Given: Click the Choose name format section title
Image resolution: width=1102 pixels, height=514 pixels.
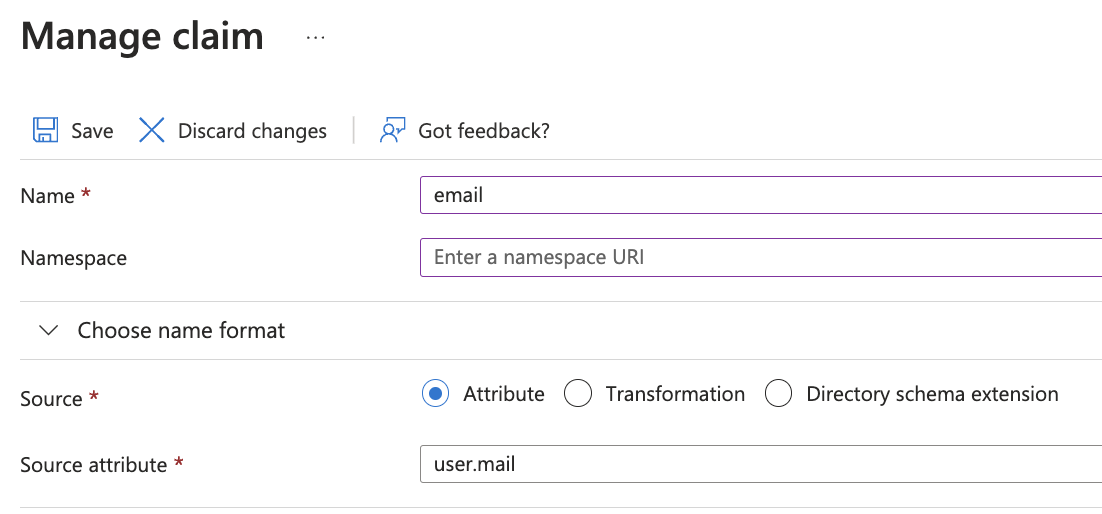Looking at the screenshot, I should [181, 331].
